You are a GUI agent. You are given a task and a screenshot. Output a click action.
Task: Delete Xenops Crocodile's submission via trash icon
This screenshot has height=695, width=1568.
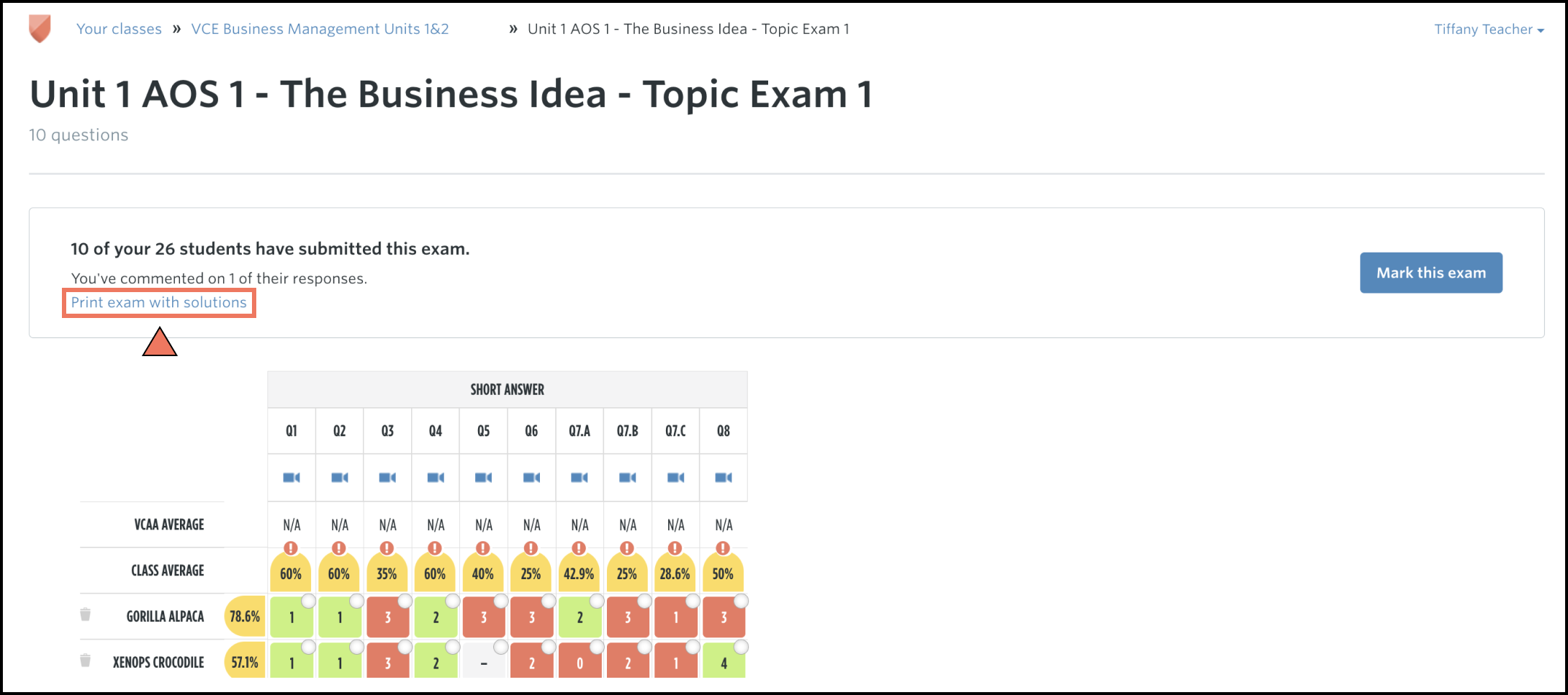[x=85, y=660]
